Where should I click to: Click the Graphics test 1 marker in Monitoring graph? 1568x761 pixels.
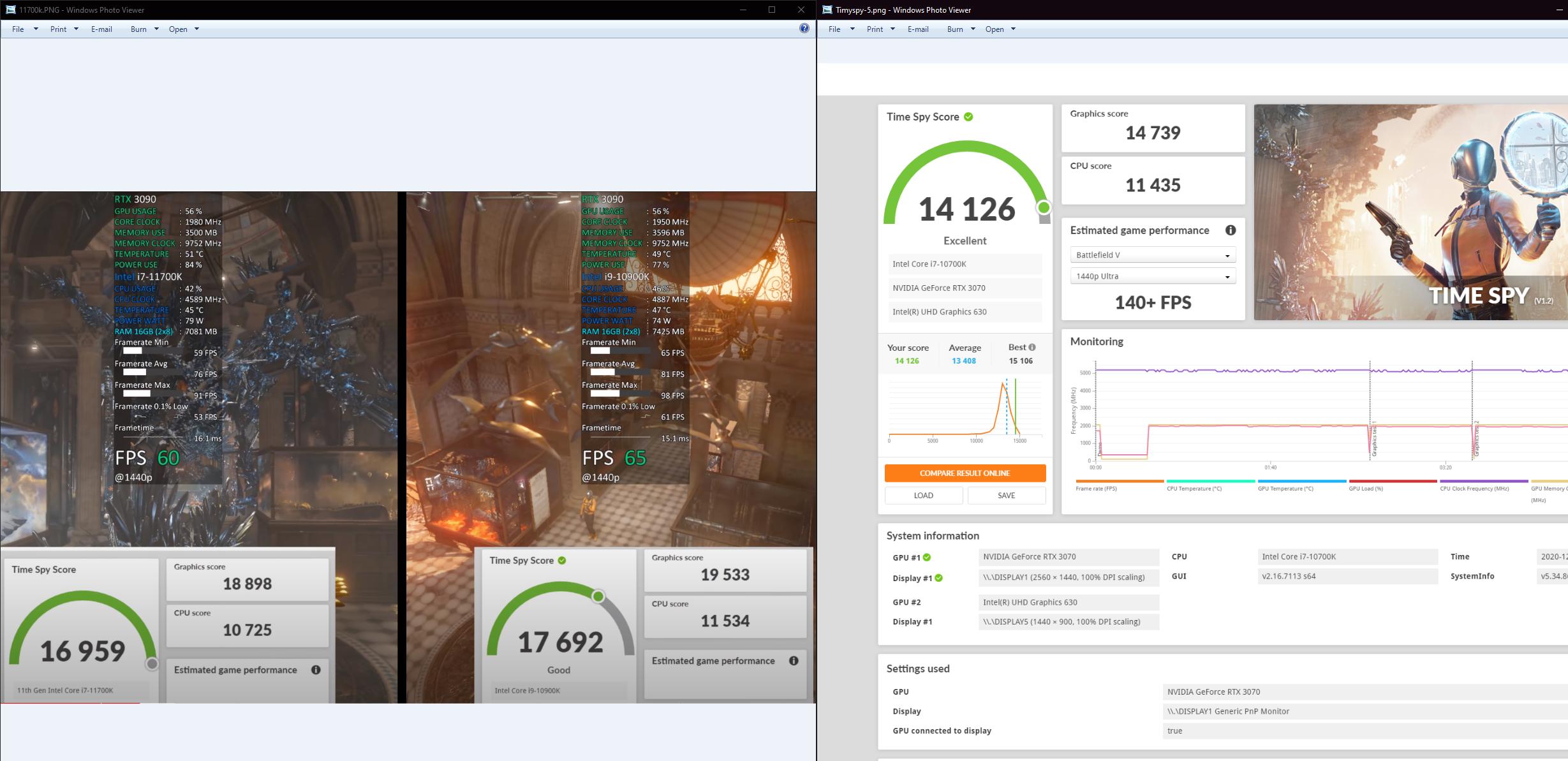pyautogui.click(x=1374, y=438)
